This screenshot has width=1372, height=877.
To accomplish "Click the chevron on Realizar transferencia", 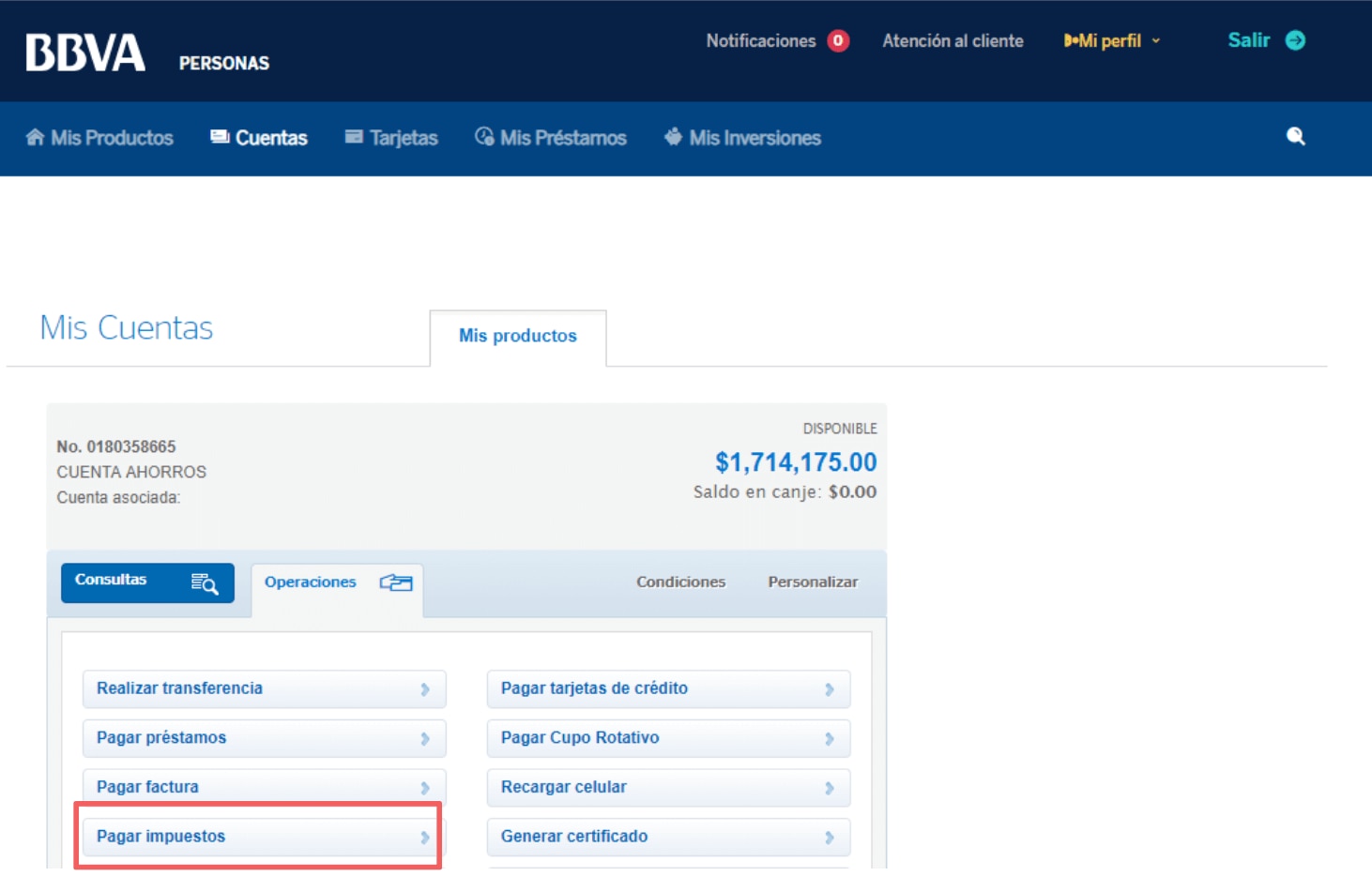I will click(425, 689).
